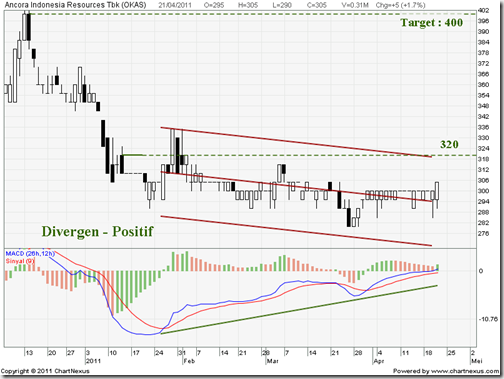Viewport: 504px width, 379px height.
Task: Click the upper red descending channel line
Action: (x=296, y=142)
